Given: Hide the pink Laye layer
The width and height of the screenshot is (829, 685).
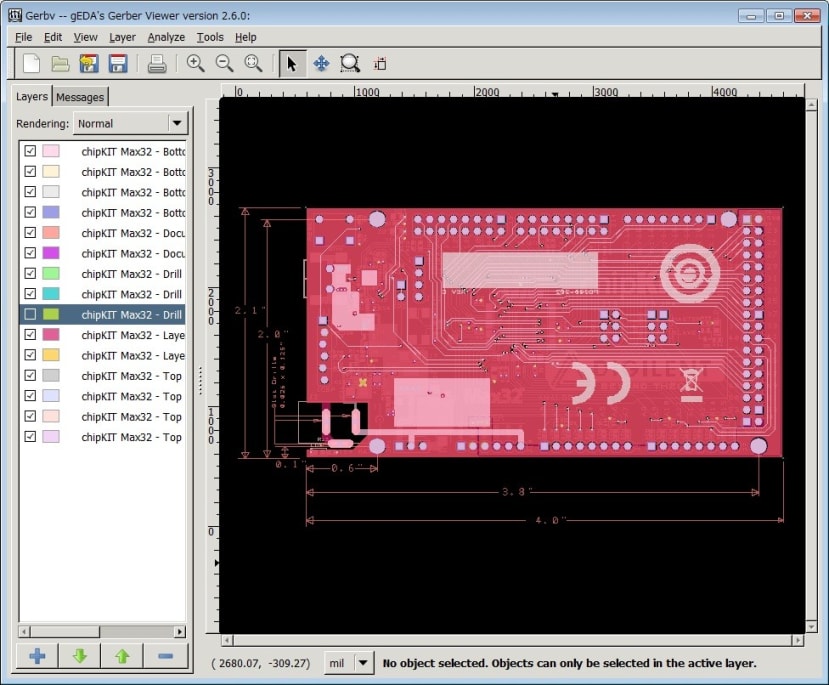Looking at the screenshot, I should 30,335.
